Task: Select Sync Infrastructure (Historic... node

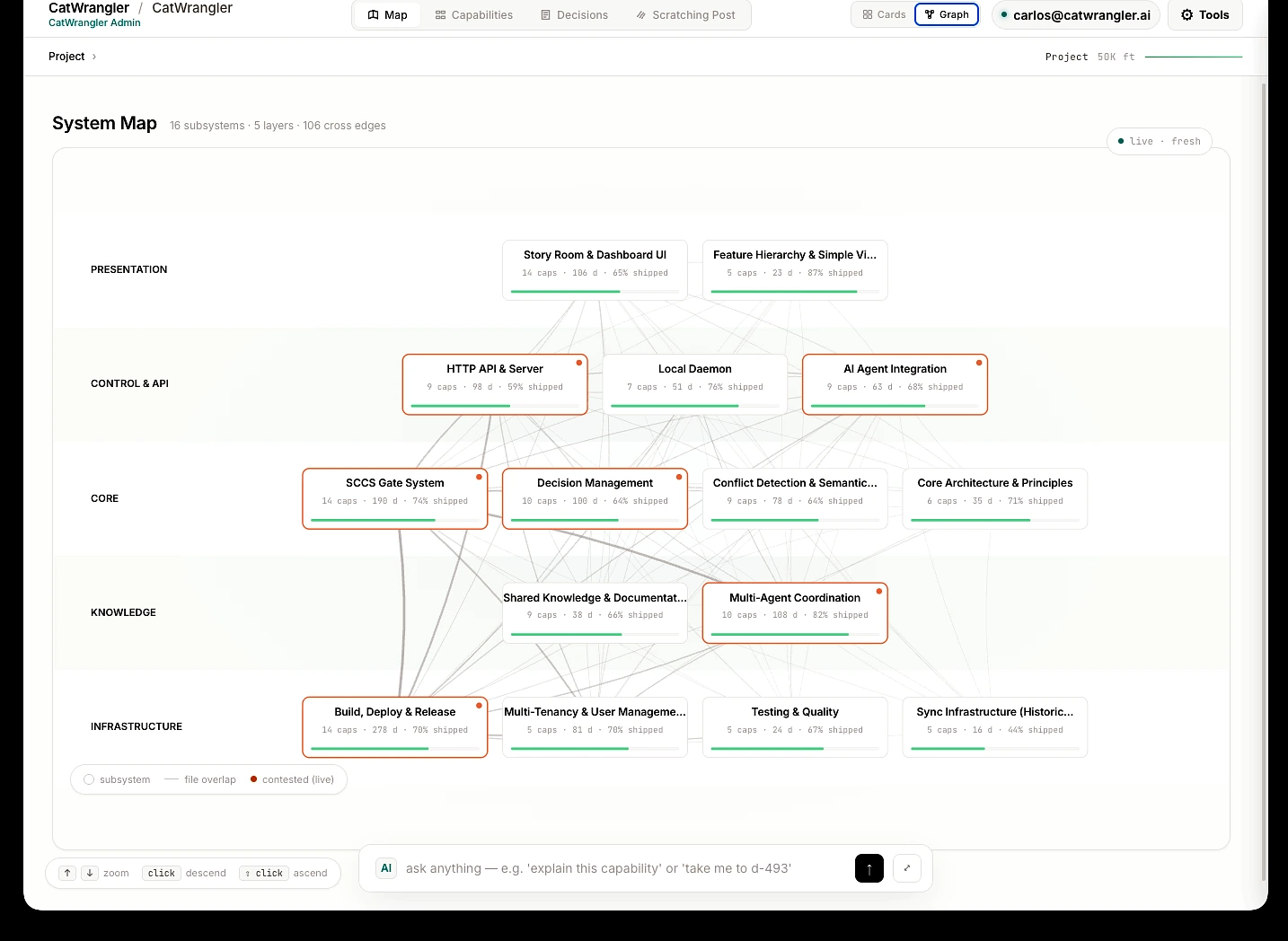Action: (995, 727)
